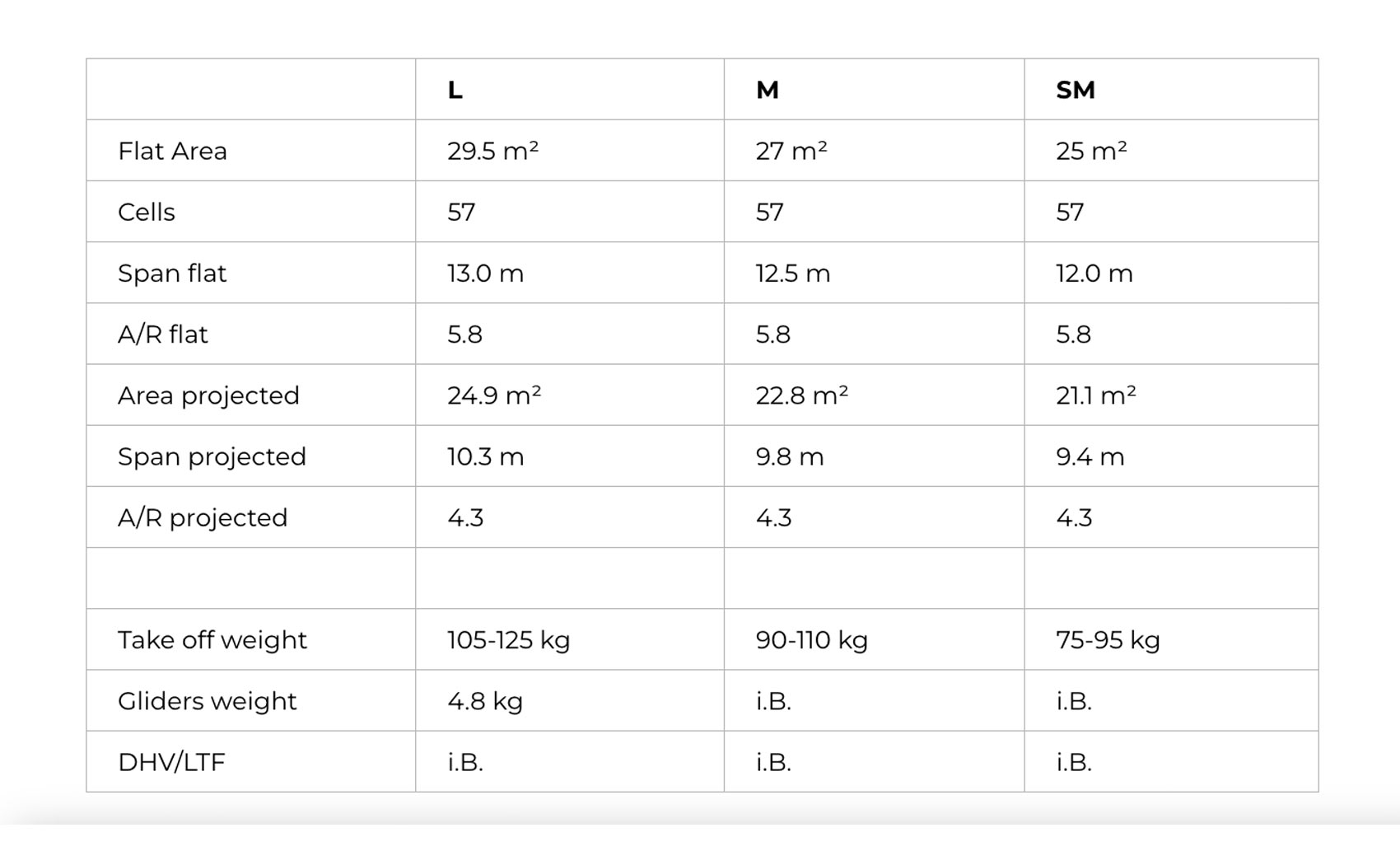Select the Cells row label
This screenshot has width=1400, height=865.
point(147,212)
